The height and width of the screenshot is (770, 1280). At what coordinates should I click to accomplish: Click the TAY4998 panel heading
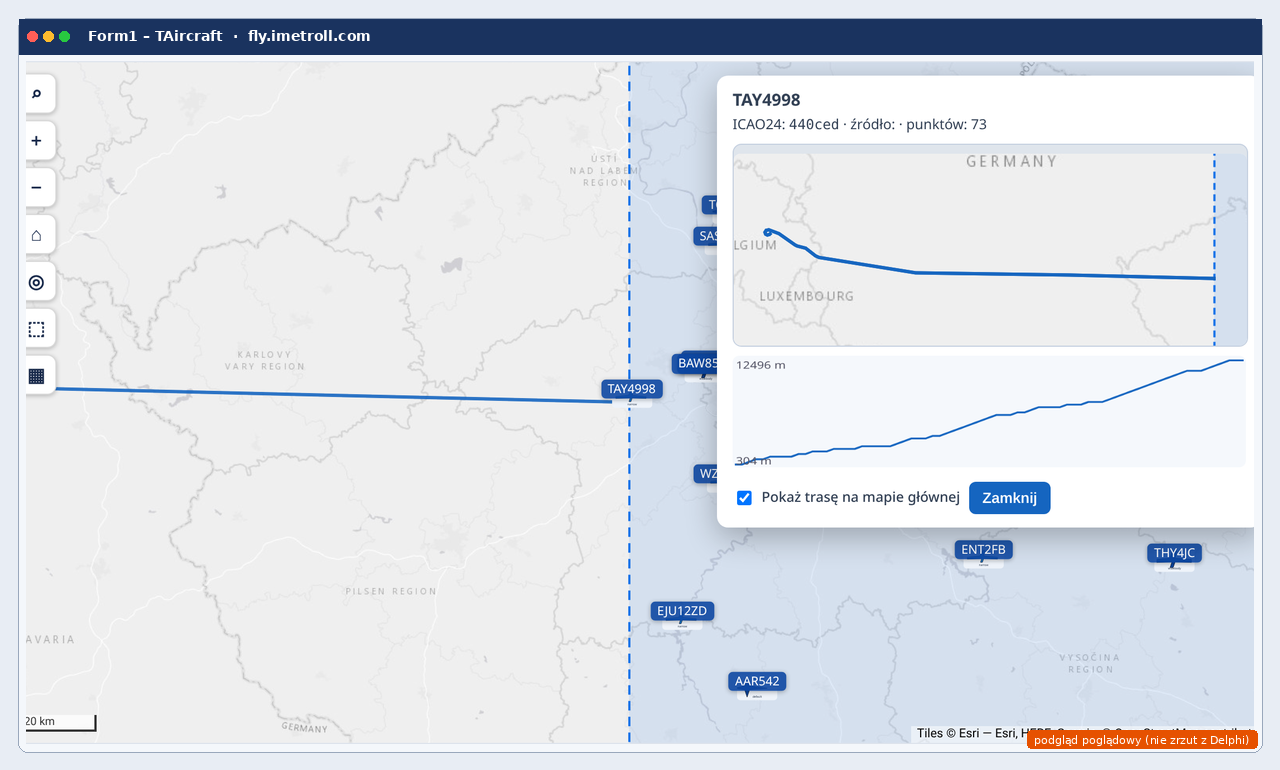[x=766, y=100]
